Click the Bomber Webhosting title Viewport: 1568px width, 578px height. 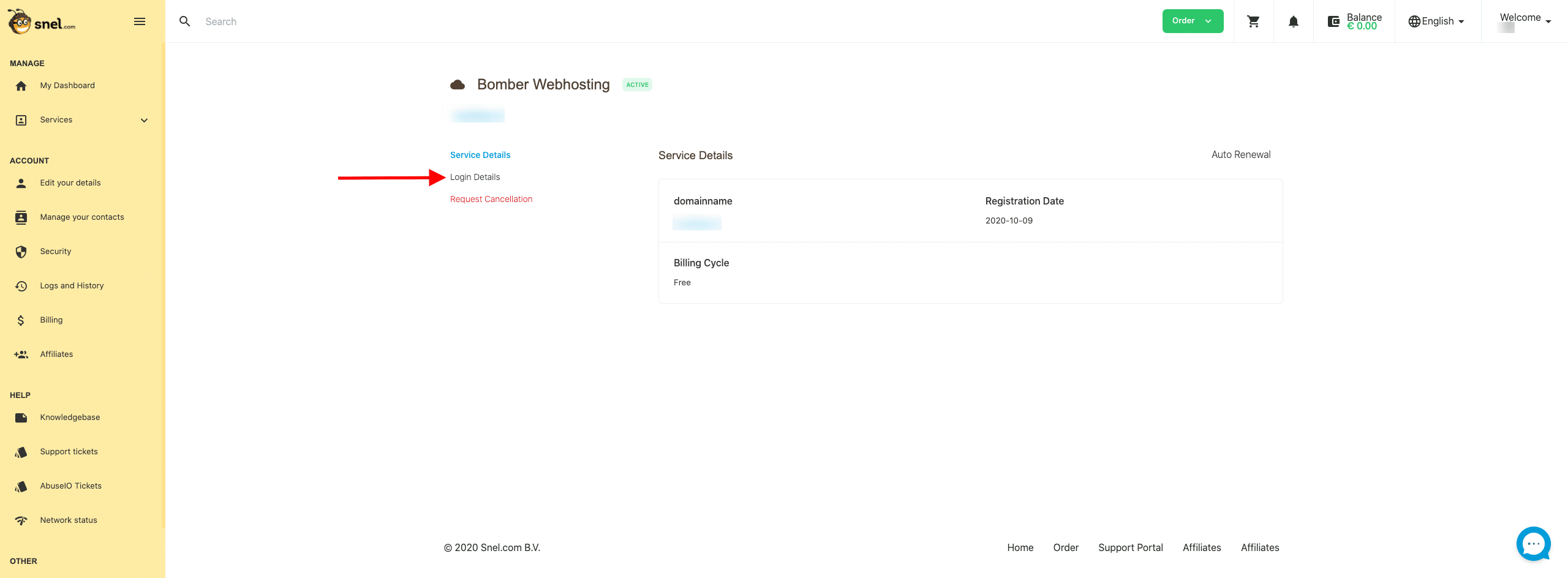tap(543, 84)
